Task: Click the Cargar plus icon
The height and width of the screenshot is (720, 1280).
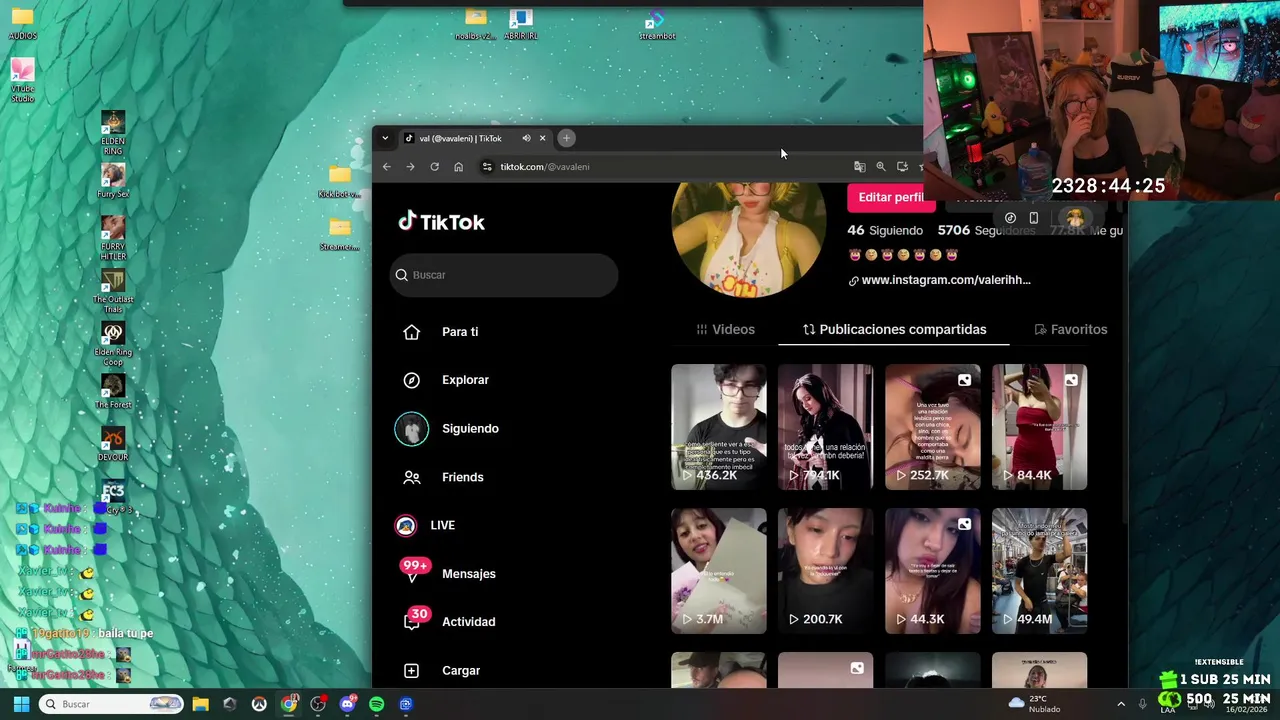Action: click(412, 671)
